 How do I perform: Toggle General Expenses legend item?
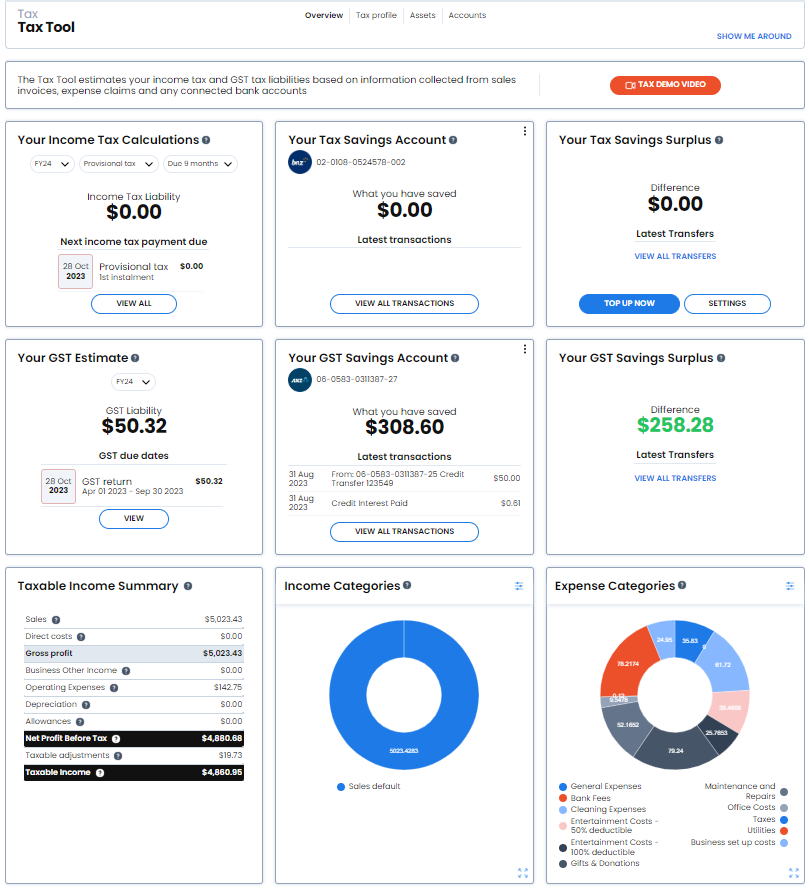coord(600,786)
